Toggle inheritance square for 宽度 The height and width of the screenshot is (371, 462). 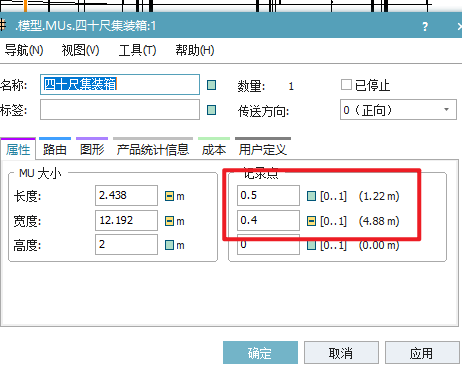[169, 221]
